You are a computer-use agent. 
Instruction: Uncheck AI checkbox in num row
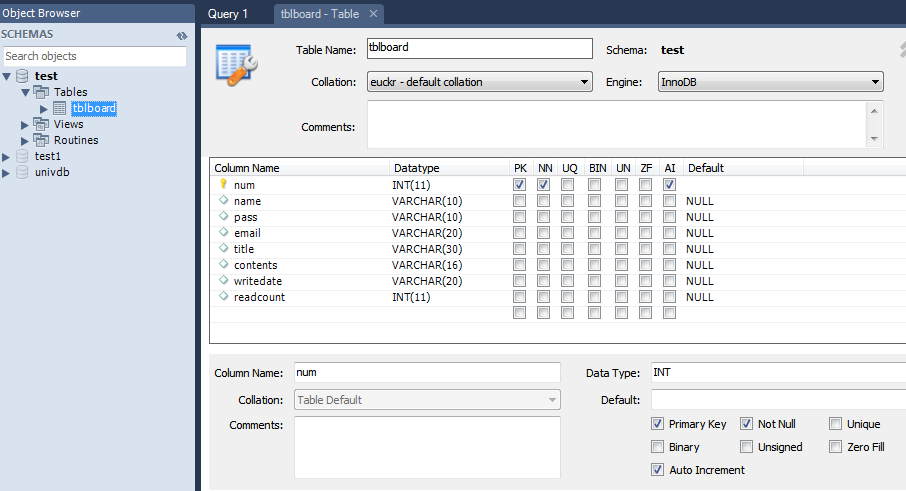(x=669, y=185)
